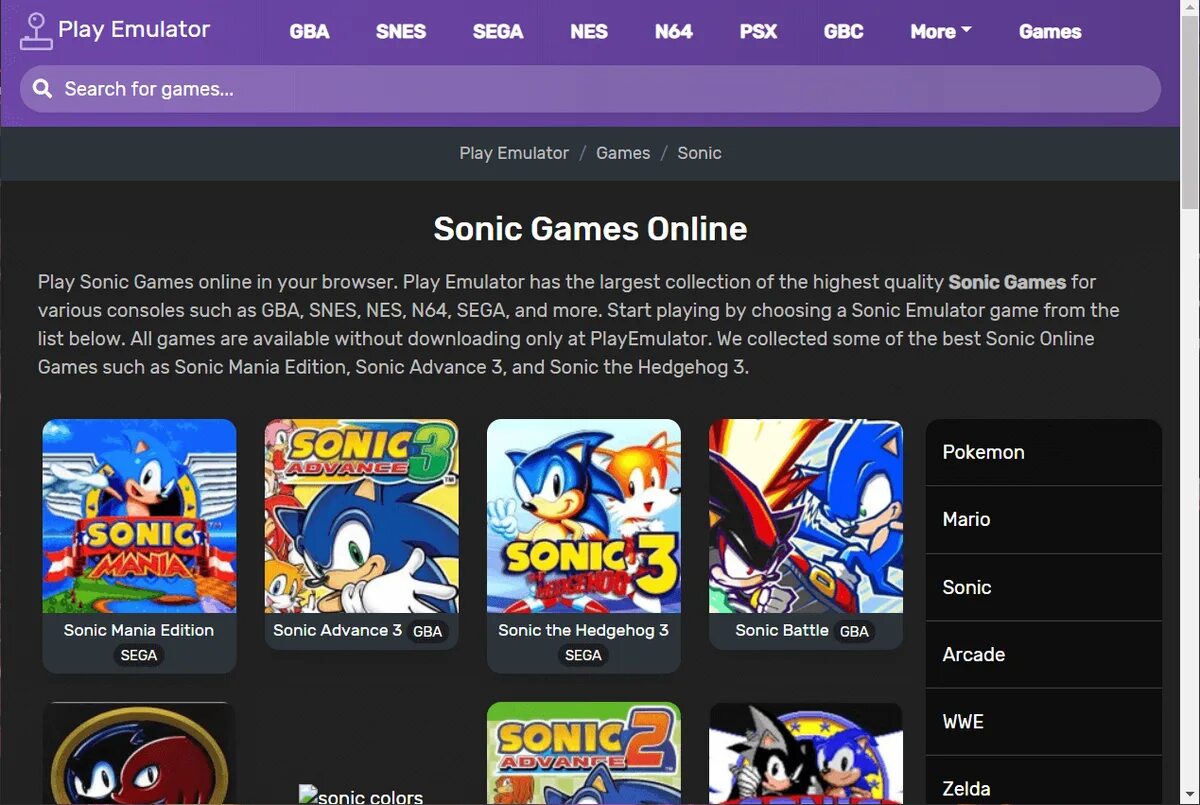Click the Sonic Mania Edition title
Screen dimensions: 1200x805
point(139,630)
